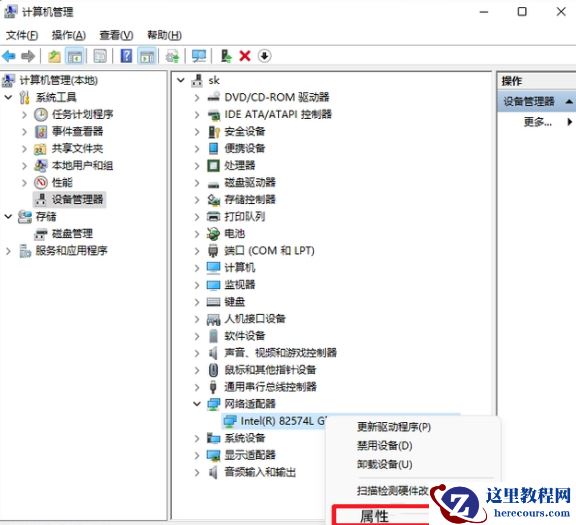Click the battery category icon
This screenshot has height=525, width=576.
(213, 233)
